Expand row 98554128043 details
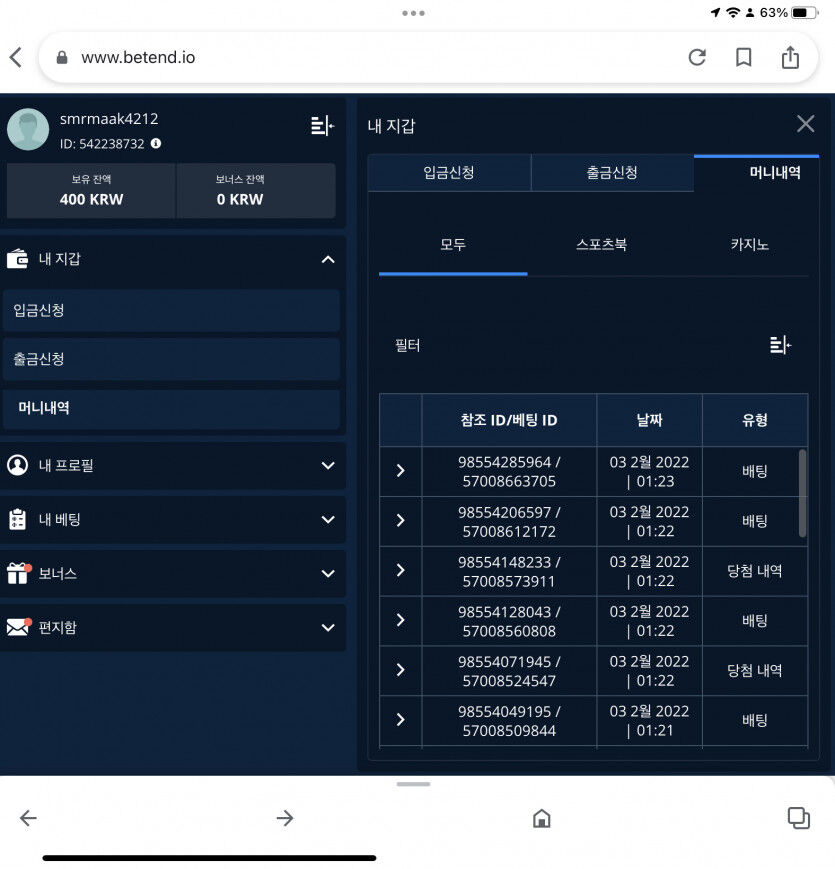Screen dimensions: 835x869 click(x=401, y=620)
